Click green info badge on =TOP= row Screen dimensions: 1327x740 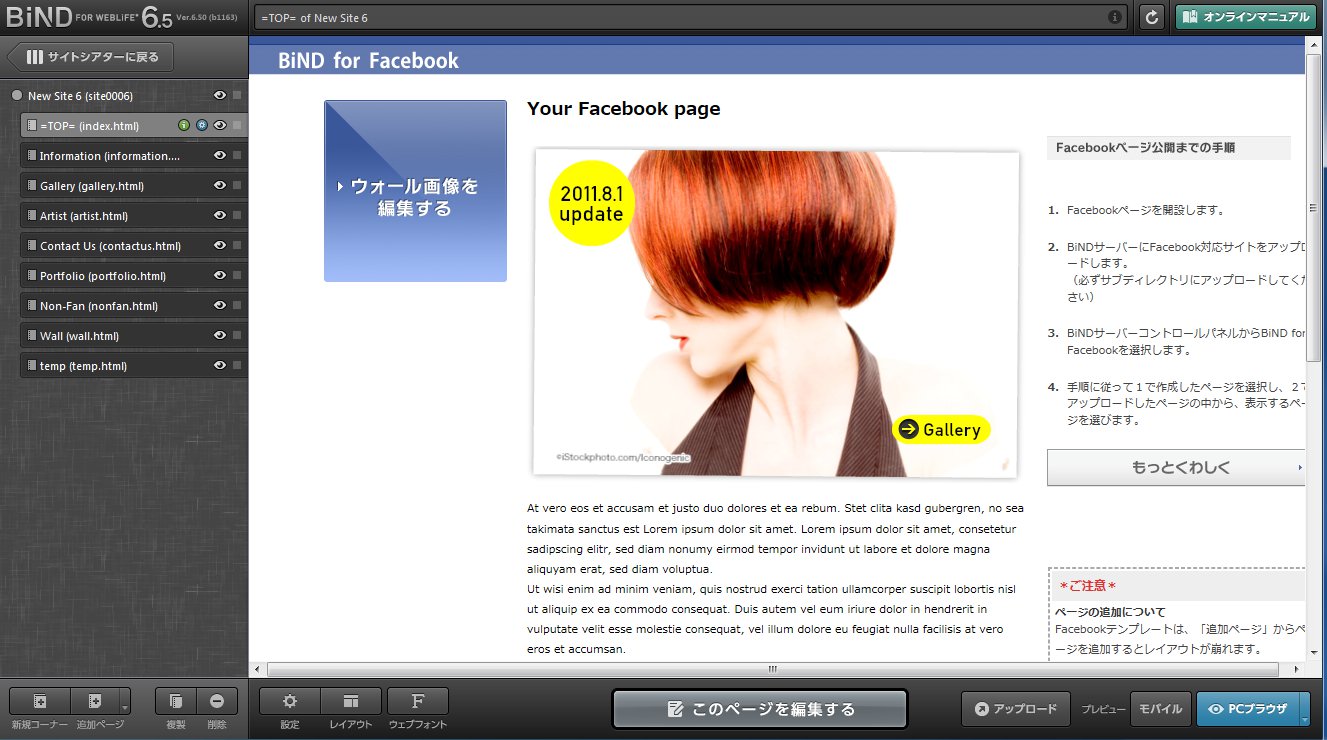tap(184, 125)
